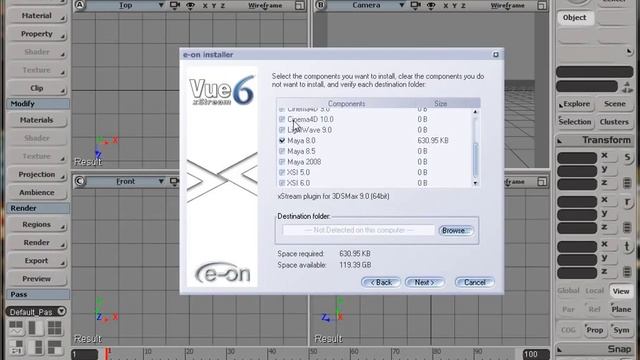Toggle Y axis button in Camera viewport header
Image resolution: width=640 pixels, height=360 pixels.
click(x=455, y=6)
